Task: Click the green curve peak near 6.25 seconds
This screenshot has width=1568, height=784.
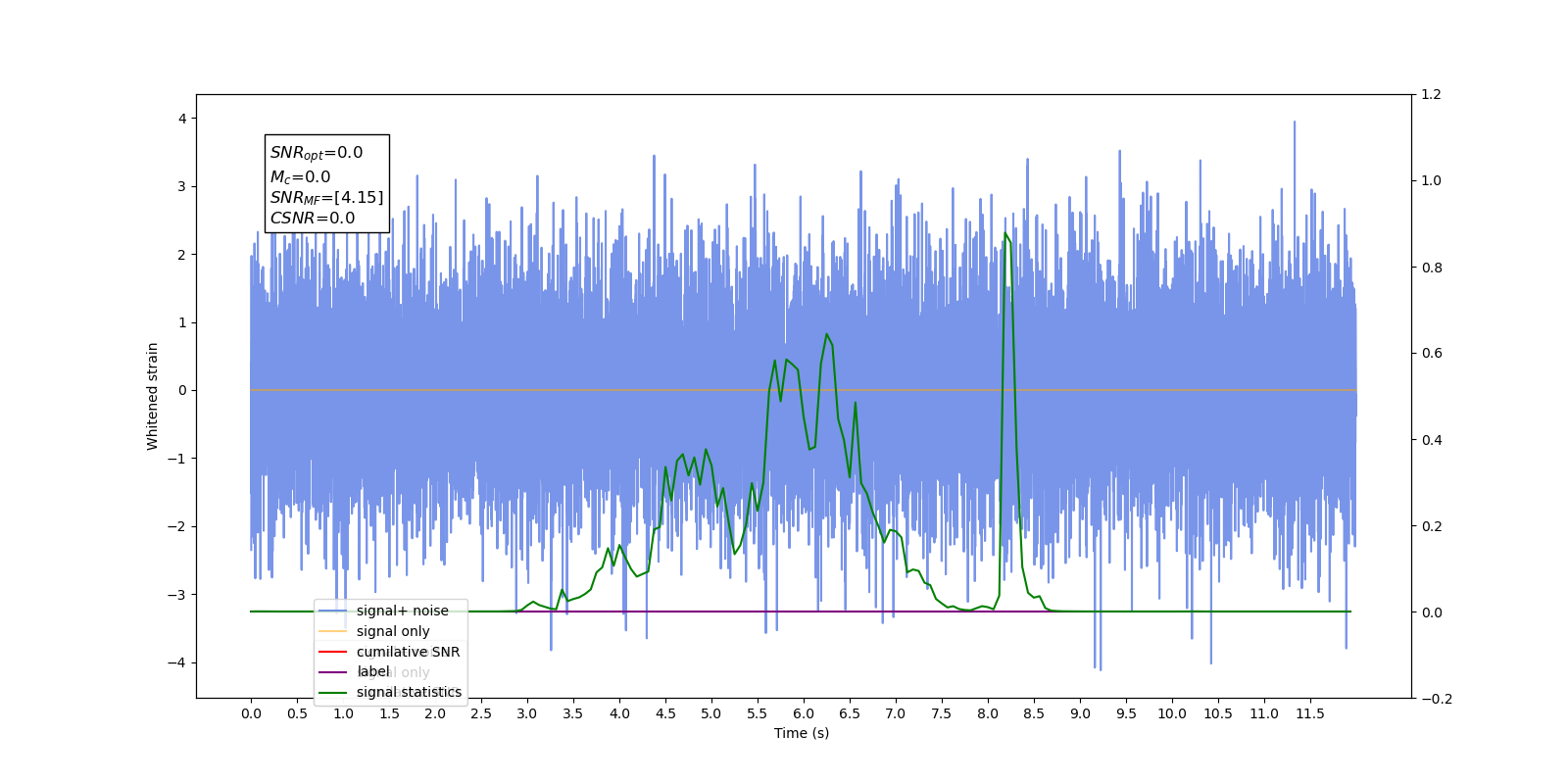Action: coord(827,335)
